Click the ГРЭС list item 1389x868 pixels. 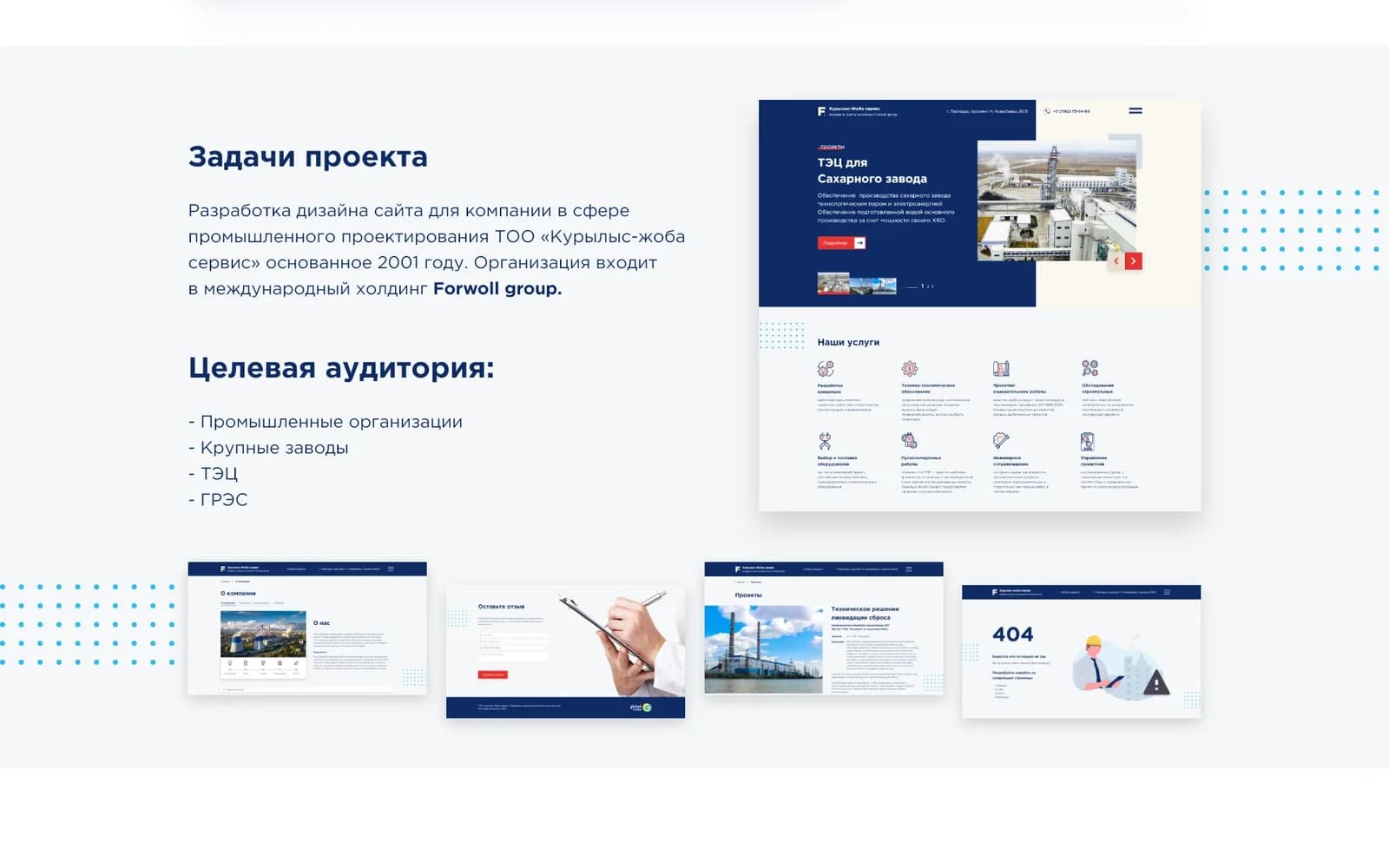click(x=218, y=500)
